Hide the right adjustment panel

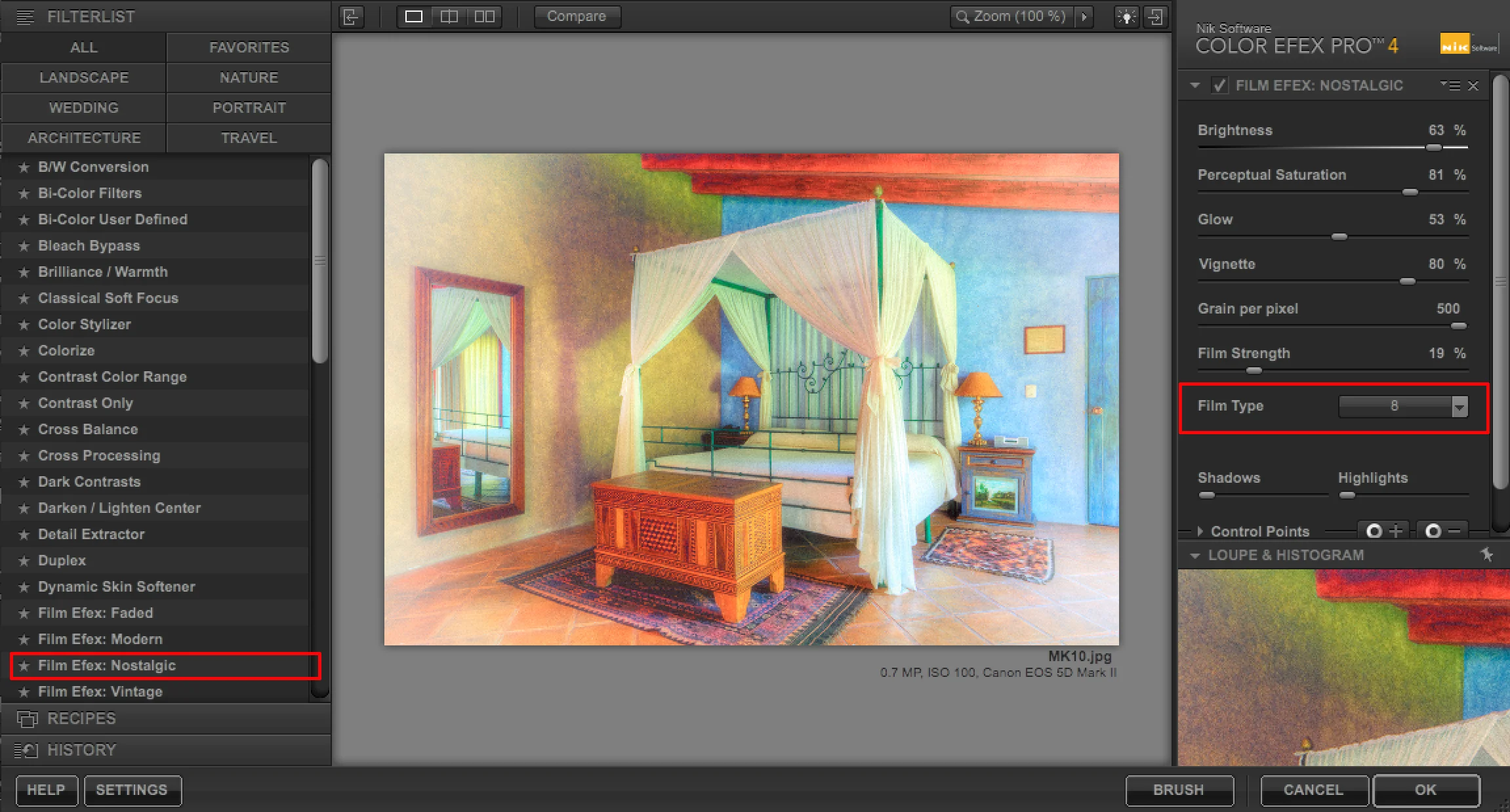1156,16
